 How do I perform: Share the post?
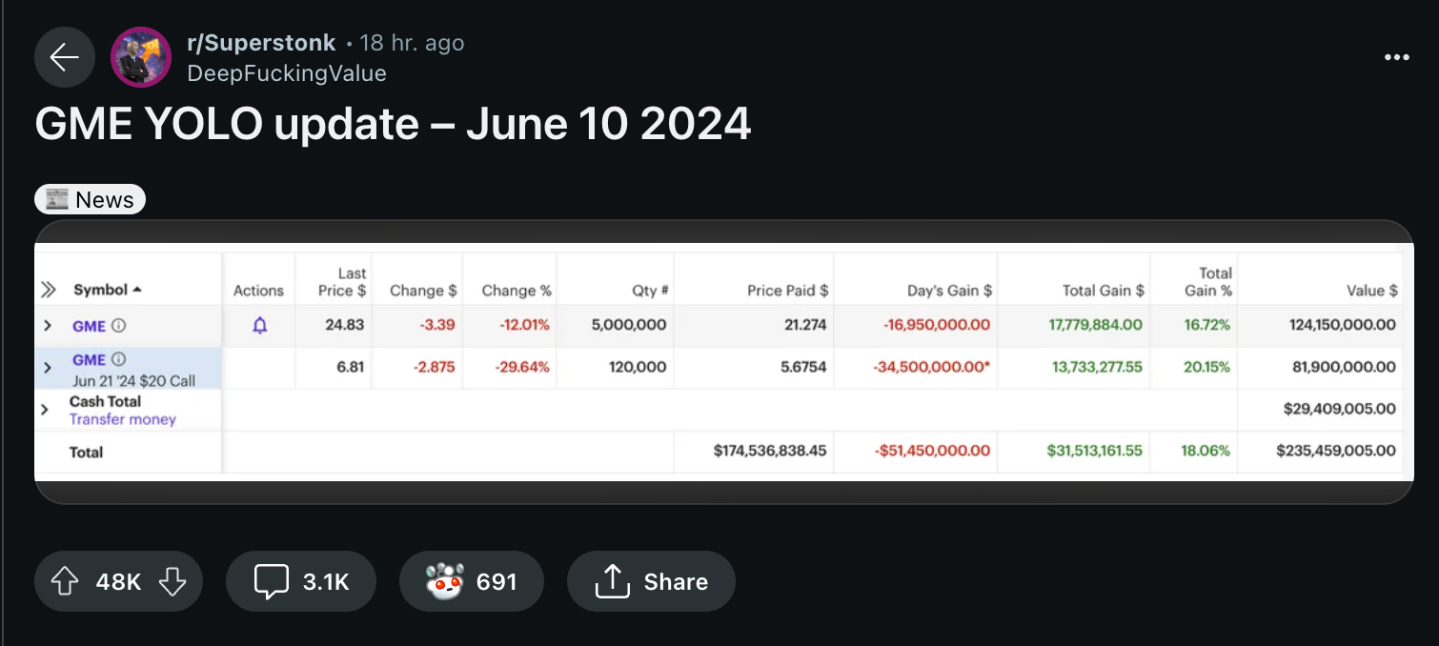651,581
